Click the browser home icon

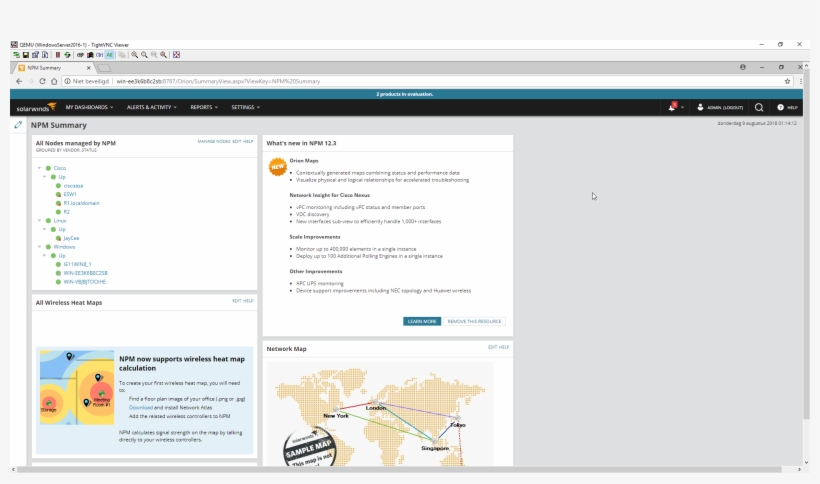coord(54,81)
